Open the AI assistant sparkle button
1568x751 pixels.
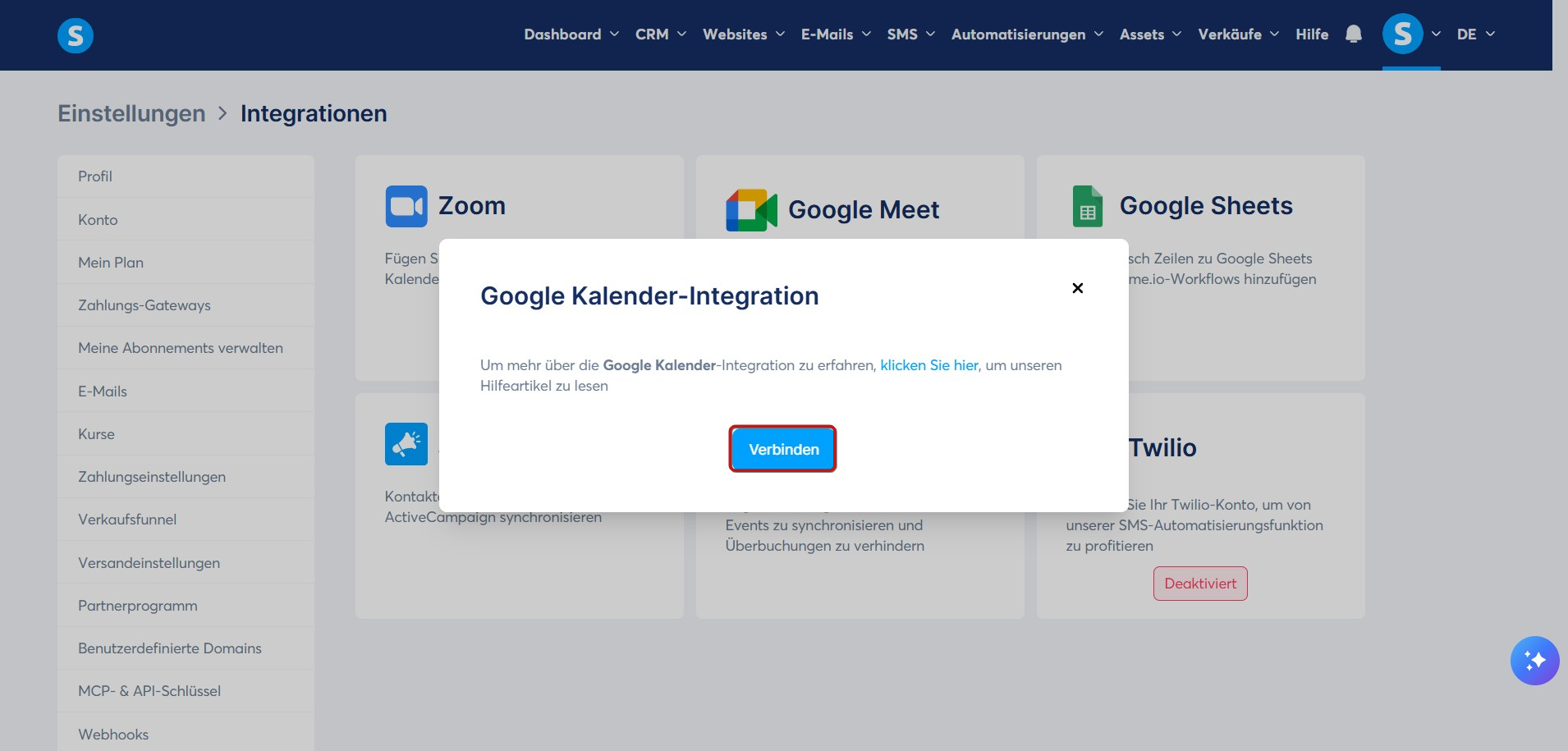(x=1534, y=661)
